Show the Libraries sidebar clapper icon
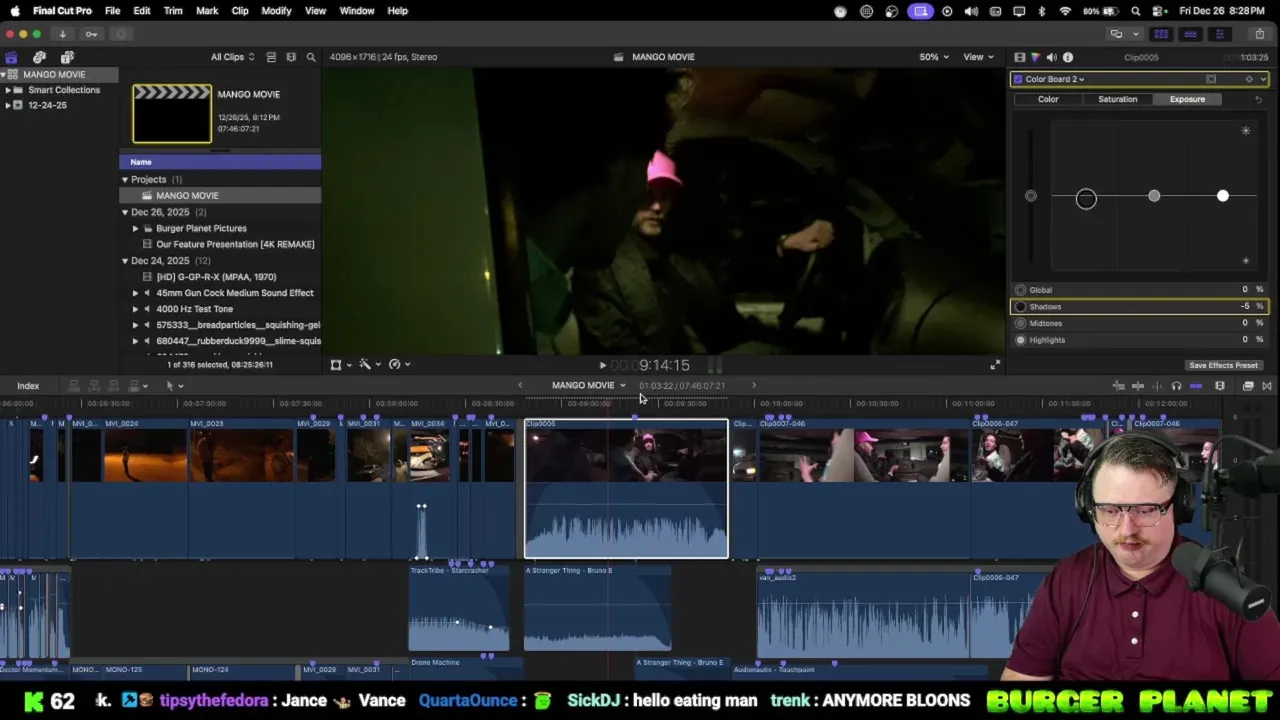The height and width of the screenshot is (720, 1280). 11,57
